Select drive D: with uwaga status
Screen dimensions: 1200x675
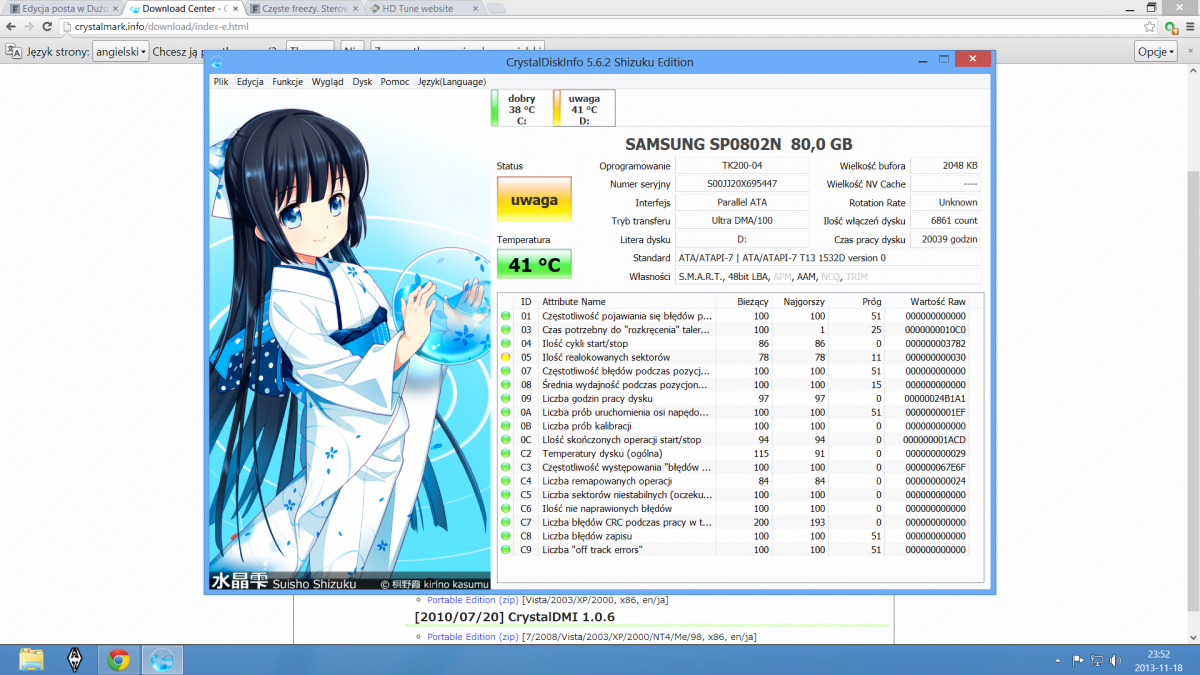point(584,108)
